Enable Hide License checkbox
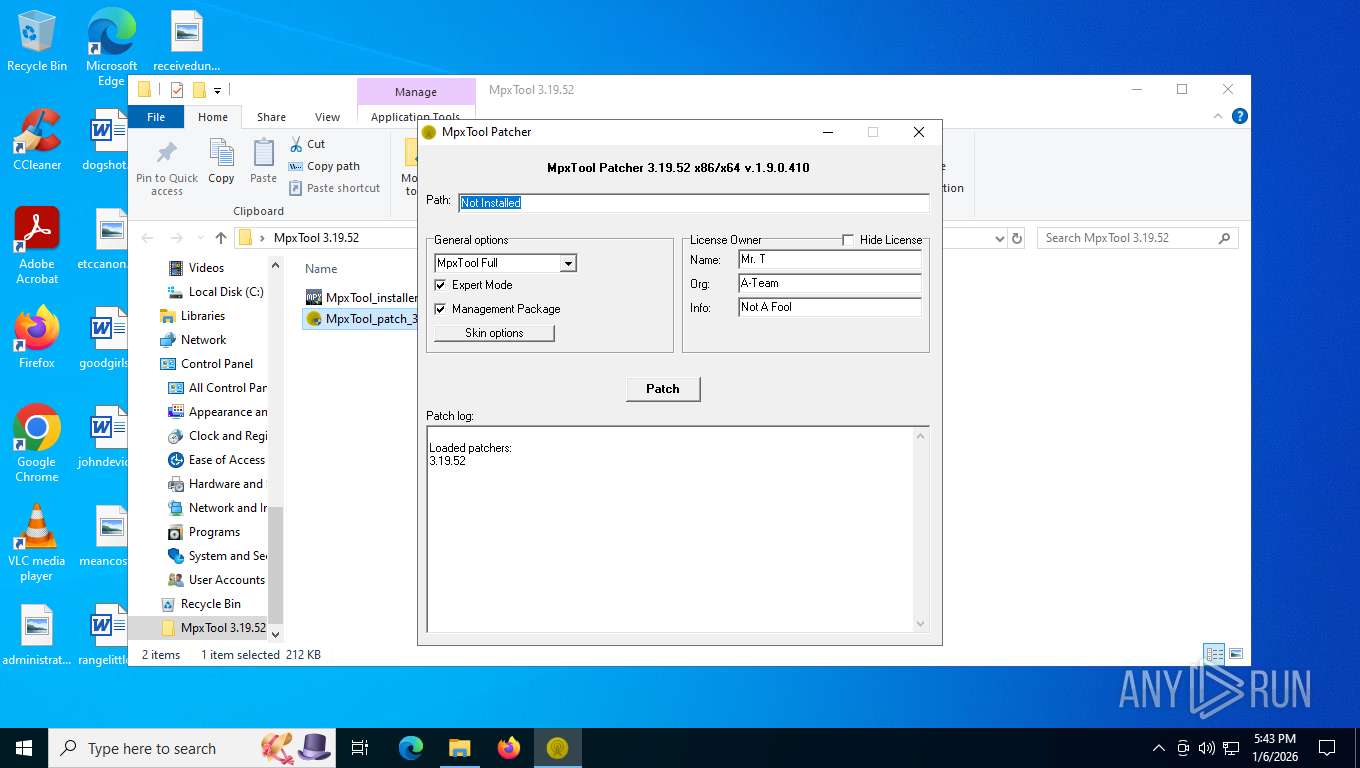1360x768 pixels. (848, 240)
